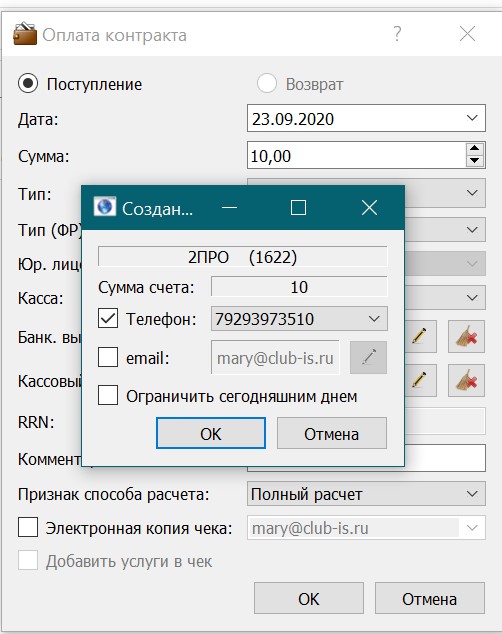Check Ограничить сегодняшним днем
Image resolution: width=502 pixels, height=634 pixels.
coord(108,395)
